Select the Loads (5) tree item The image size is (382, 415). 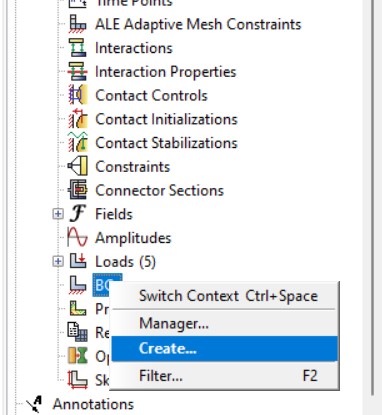125,262
